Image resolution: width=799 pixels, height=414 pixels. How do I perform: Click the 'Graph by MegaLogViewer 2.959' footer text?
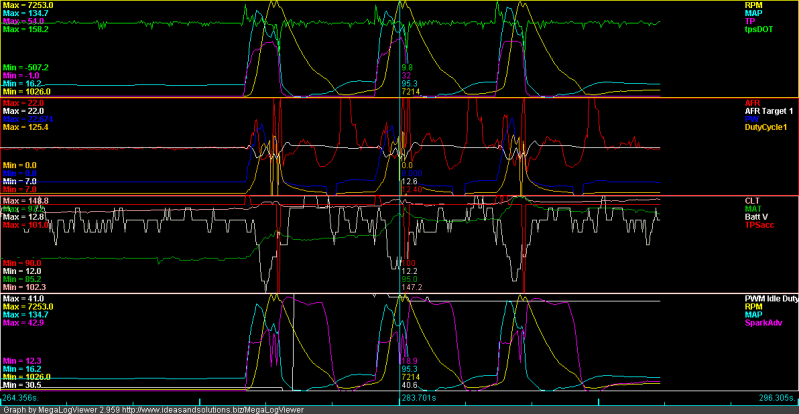click(x=61, y=409)
